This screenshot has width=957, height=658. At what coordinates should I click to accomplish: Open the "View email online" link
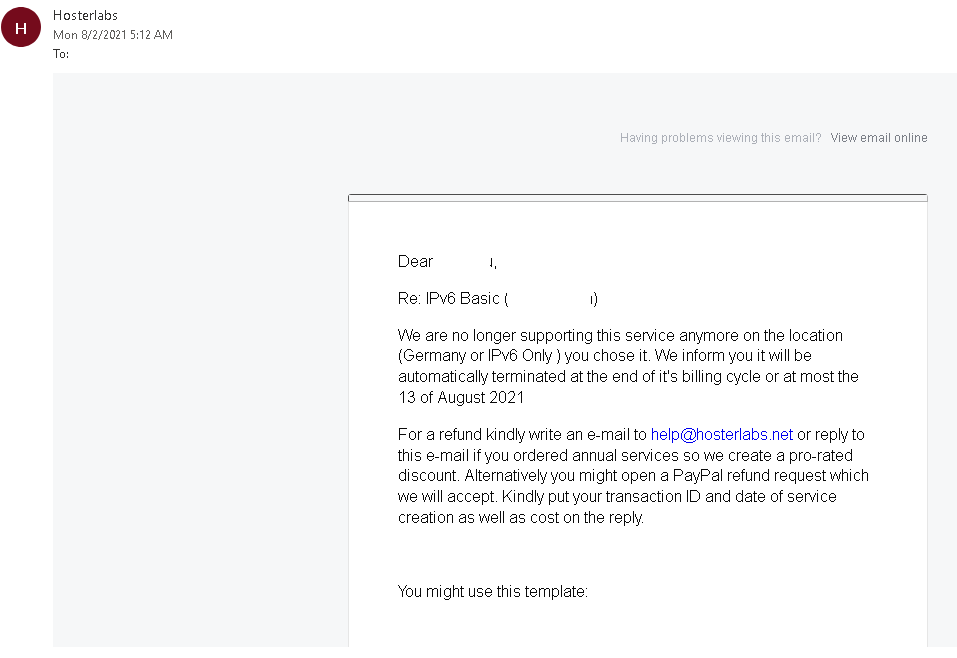(x=878, y=138)
